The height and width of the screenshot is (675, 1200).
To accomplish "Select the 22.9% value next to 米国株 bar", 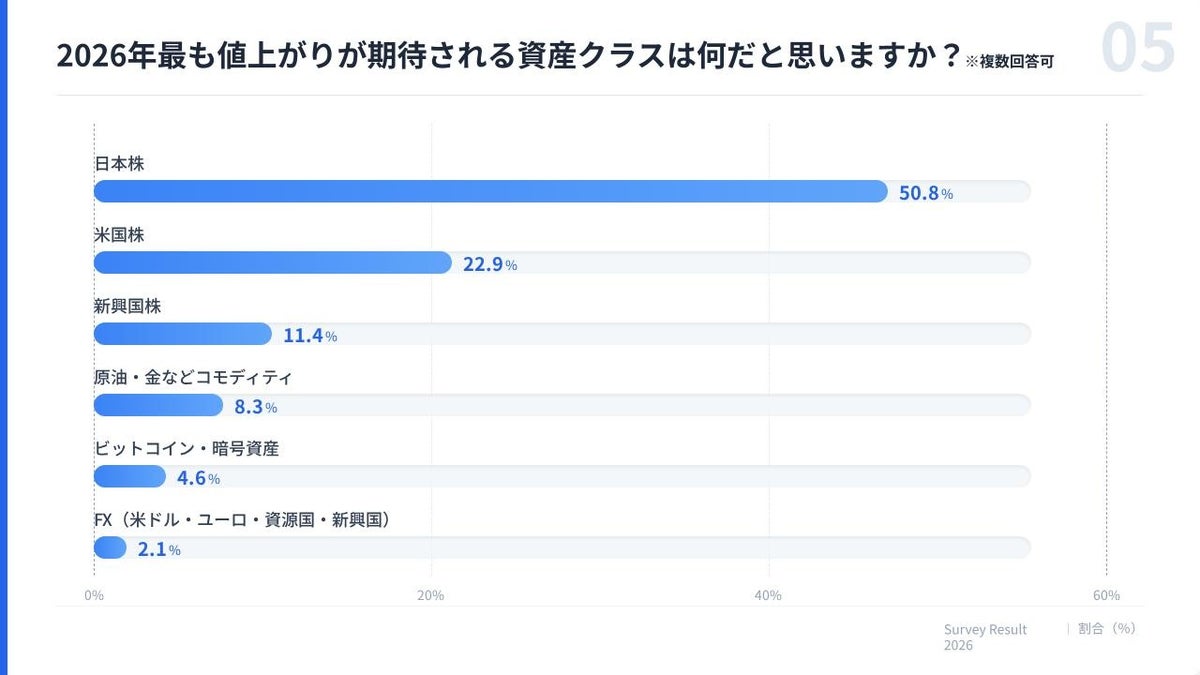I will 489,265.
